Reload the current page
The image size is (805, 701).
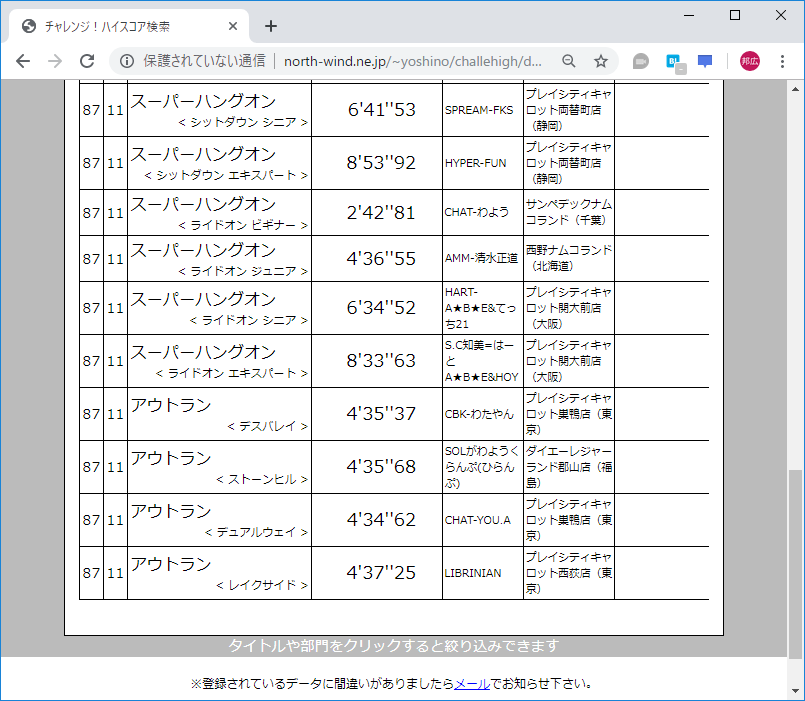[x=87, y=61]
